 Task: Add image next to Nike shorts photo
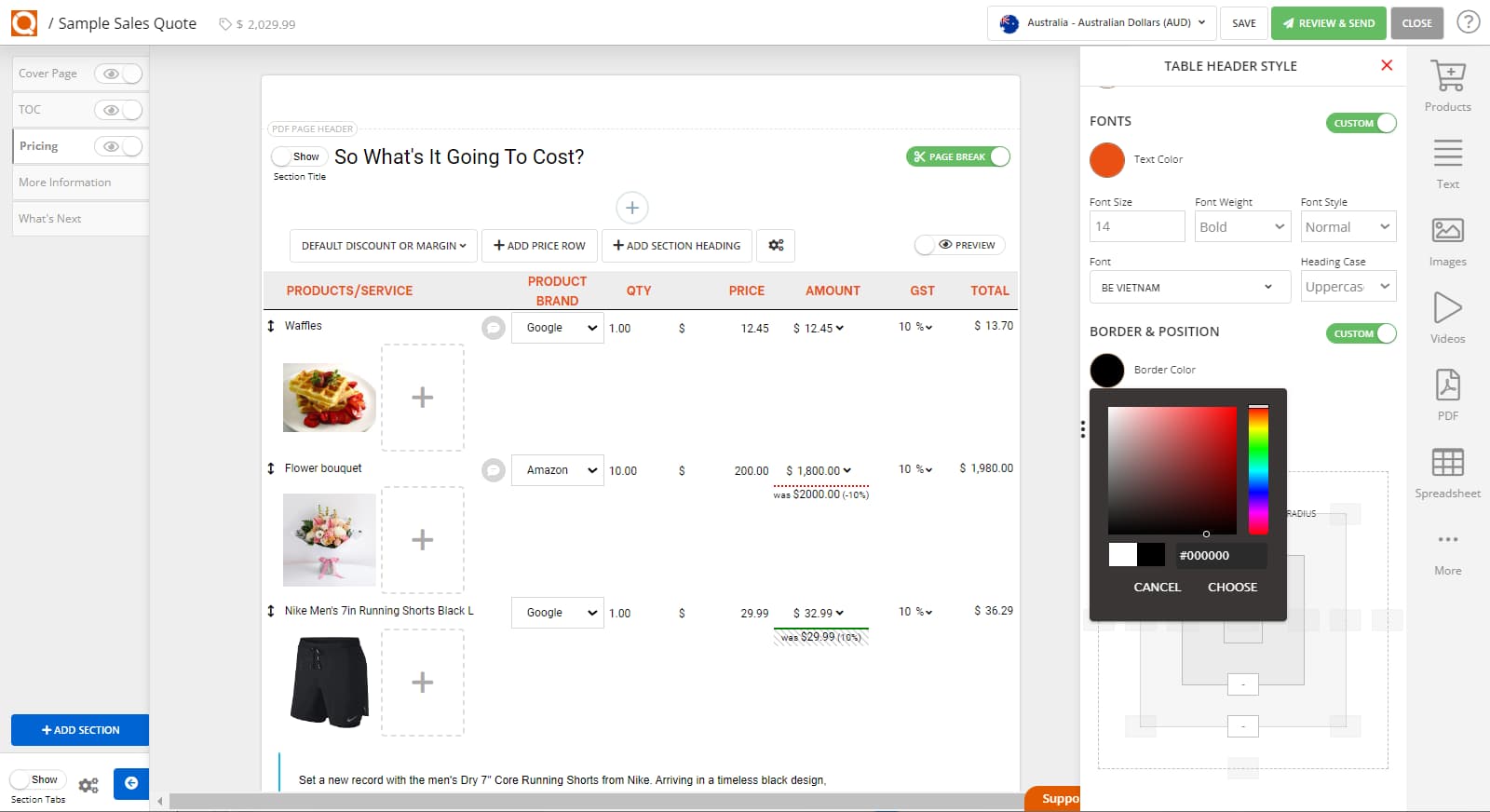click(x=423, y=683)
